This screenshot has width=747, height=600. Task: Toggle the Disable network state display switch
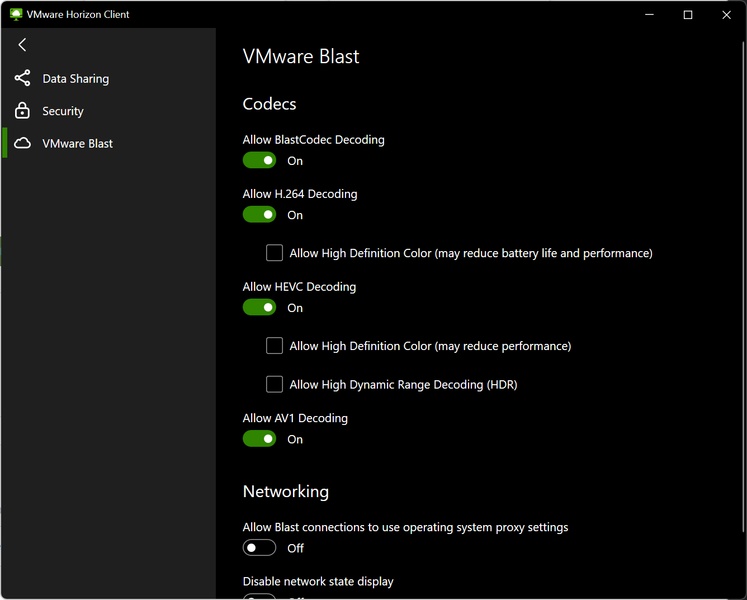pyautogui.click(x=259, y=596)
